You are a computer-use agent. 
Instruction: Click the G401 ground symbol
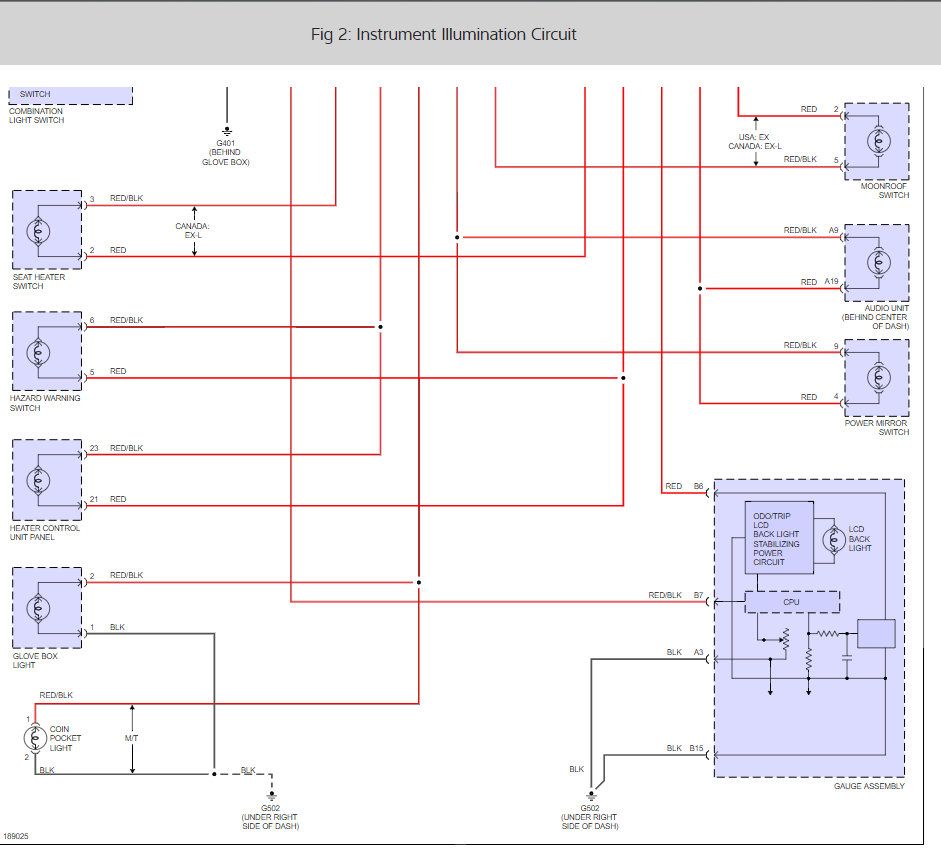click(x=227, y=131)
